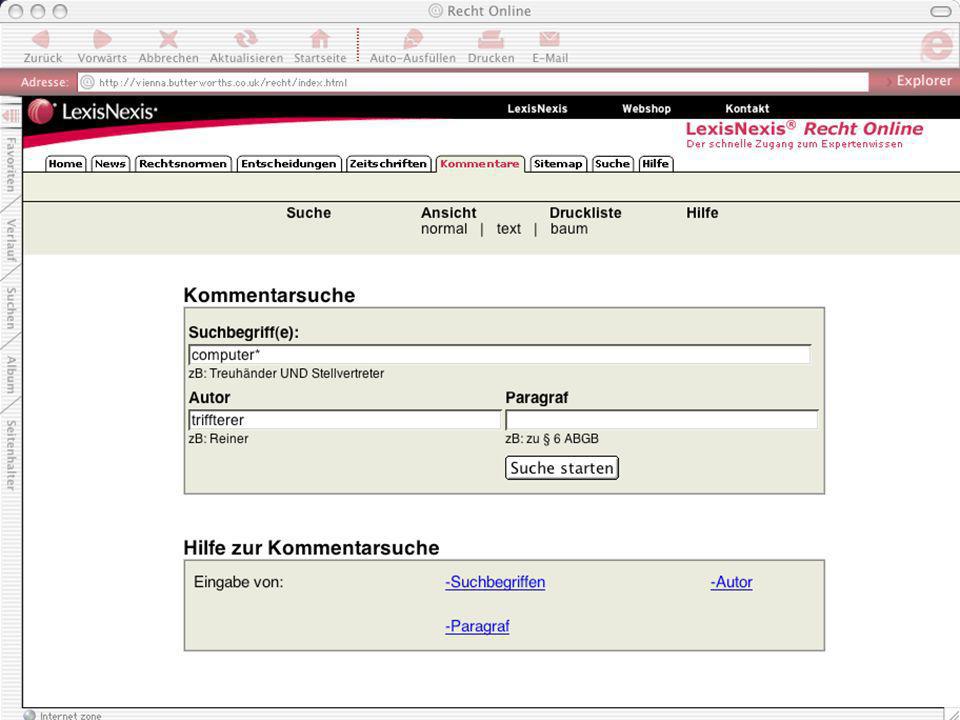Open the Album side tab
The image size is (960, 720).
10,375
